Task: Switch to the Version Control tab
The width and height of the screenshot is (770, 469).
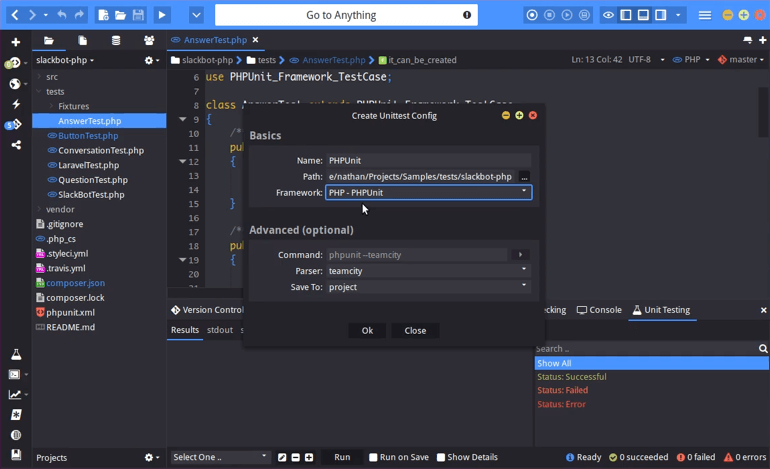Action: tap(206, 310)
